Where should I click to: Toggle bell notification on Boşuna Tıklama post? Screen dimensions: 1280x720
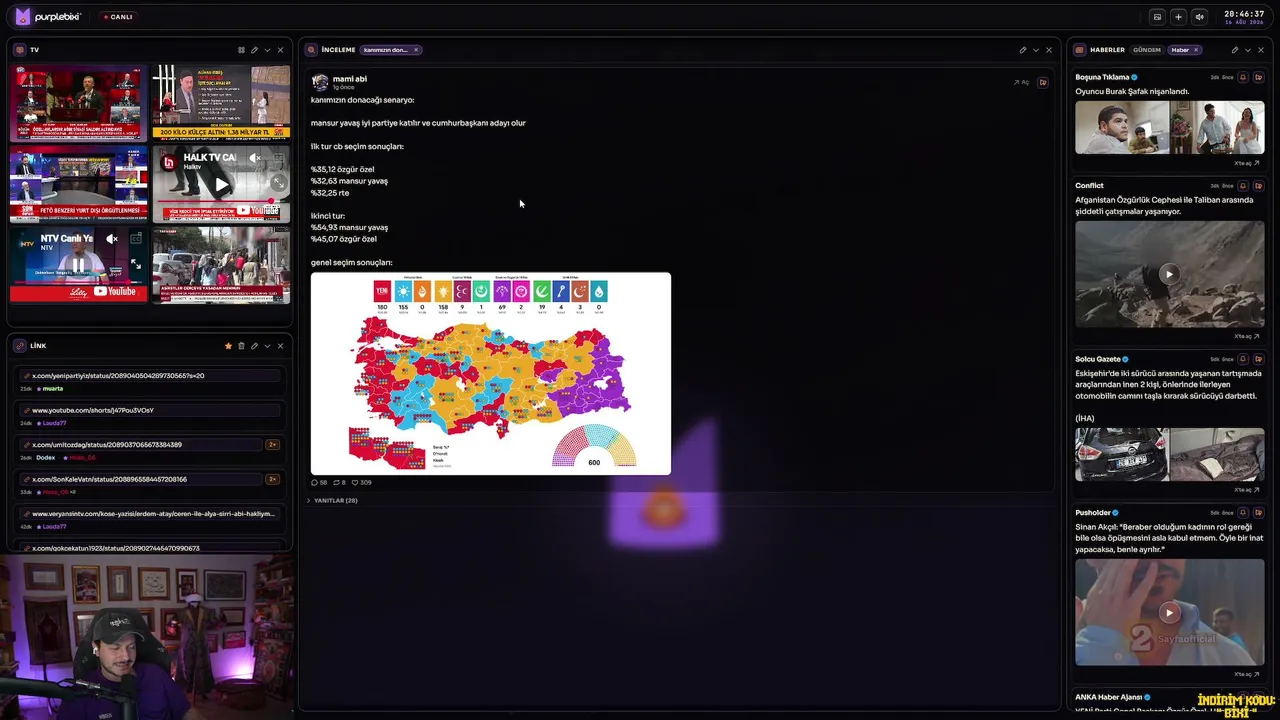point(1243,77)
